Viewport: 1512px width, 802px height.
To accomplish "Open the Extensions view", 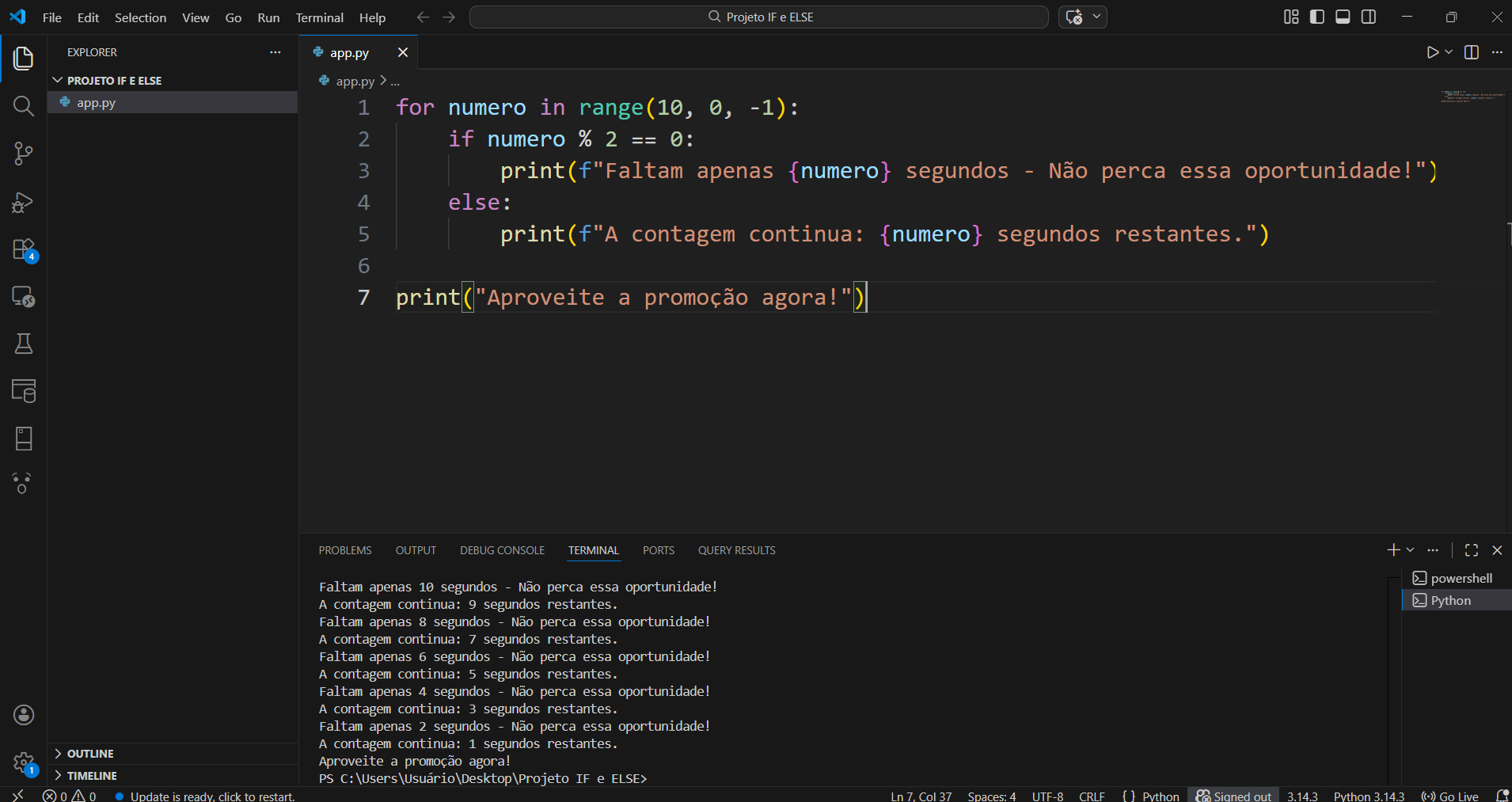I will 23,249.
